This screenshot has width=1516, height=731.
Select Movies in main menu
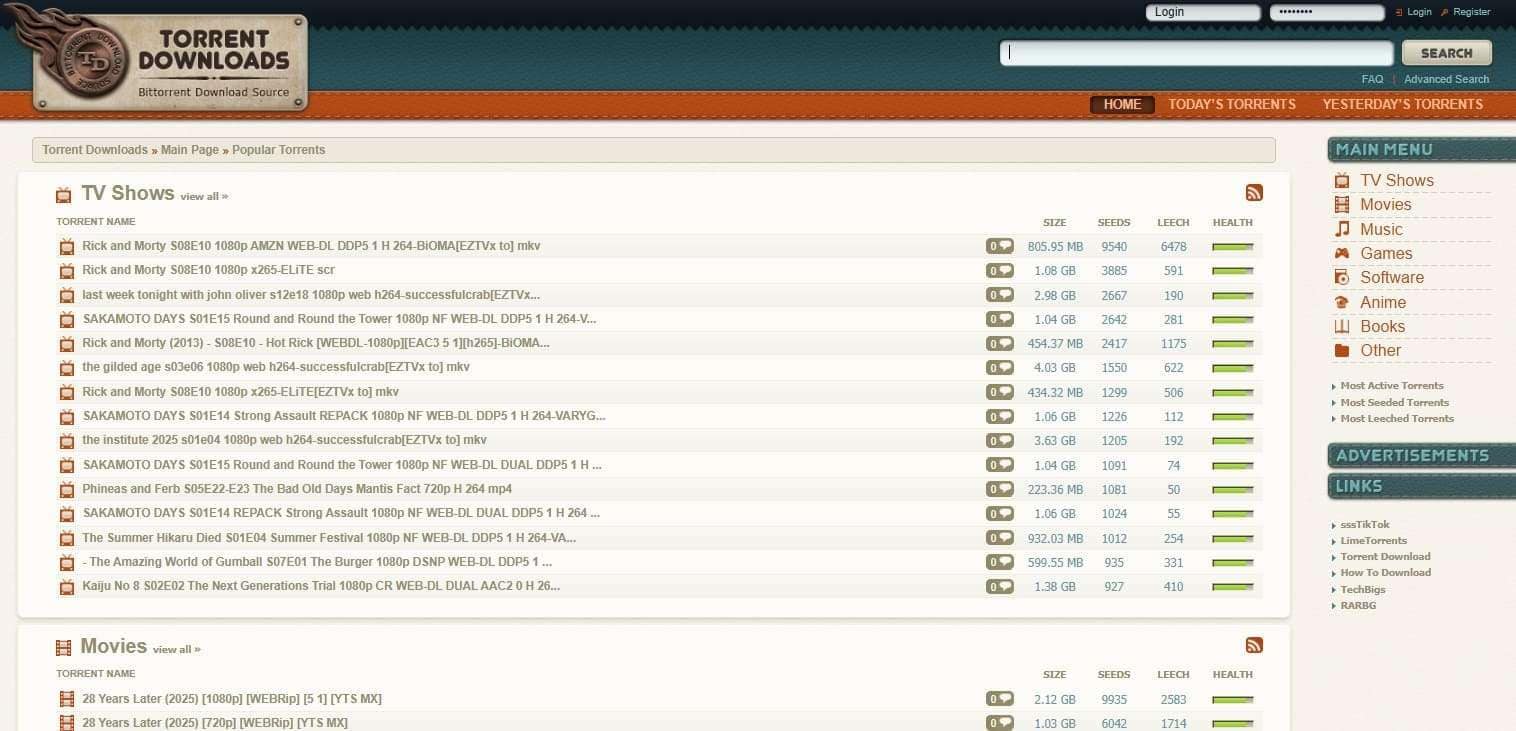point(1386,204)
